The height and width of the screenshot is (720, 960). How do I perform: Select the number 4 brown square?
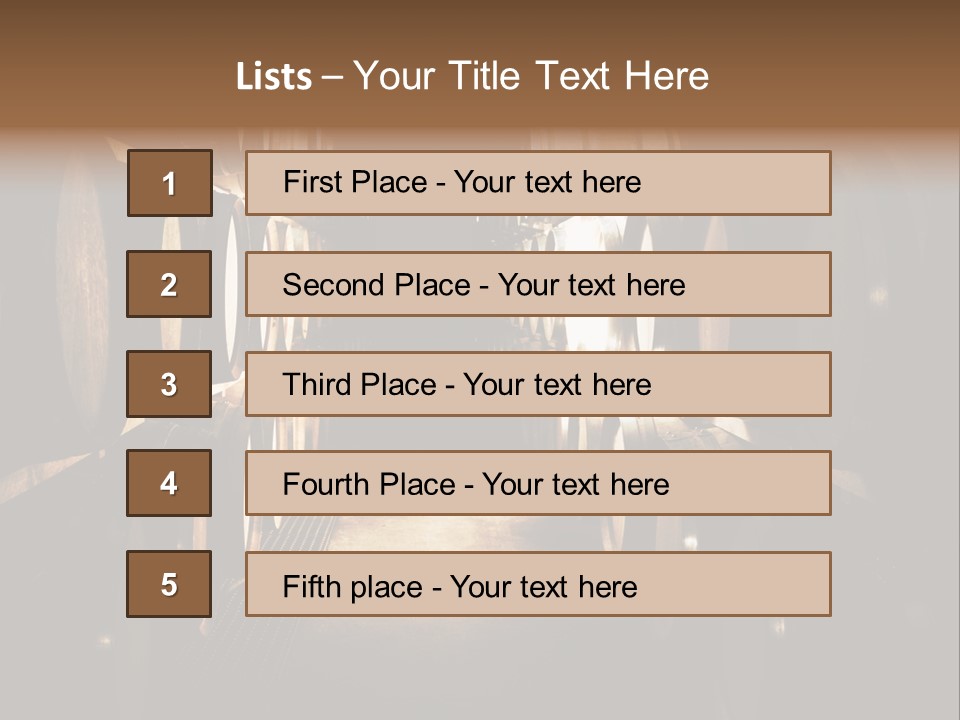tap(169, 483)
